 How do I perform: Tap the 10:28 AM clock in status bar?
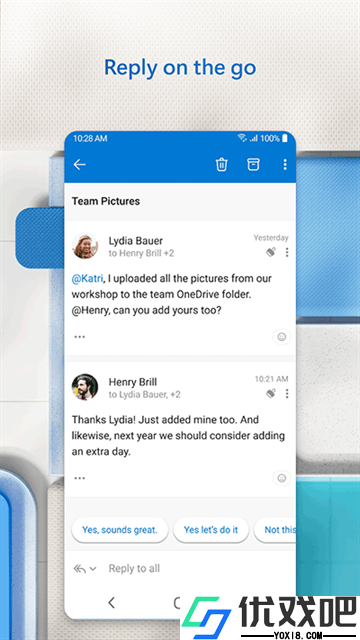click(90, 138)
